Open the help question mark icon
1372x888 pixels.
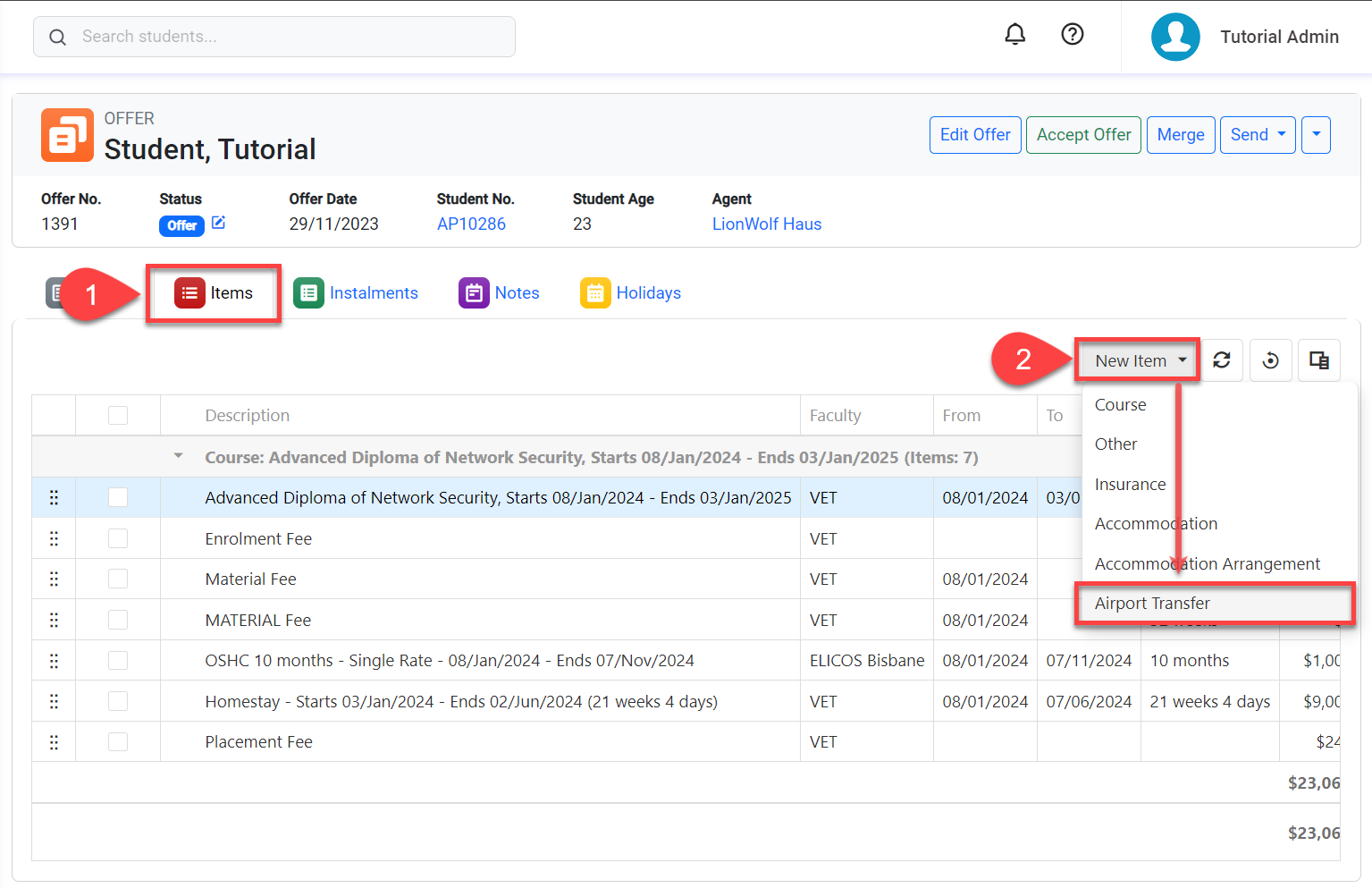coord(1072,35)
